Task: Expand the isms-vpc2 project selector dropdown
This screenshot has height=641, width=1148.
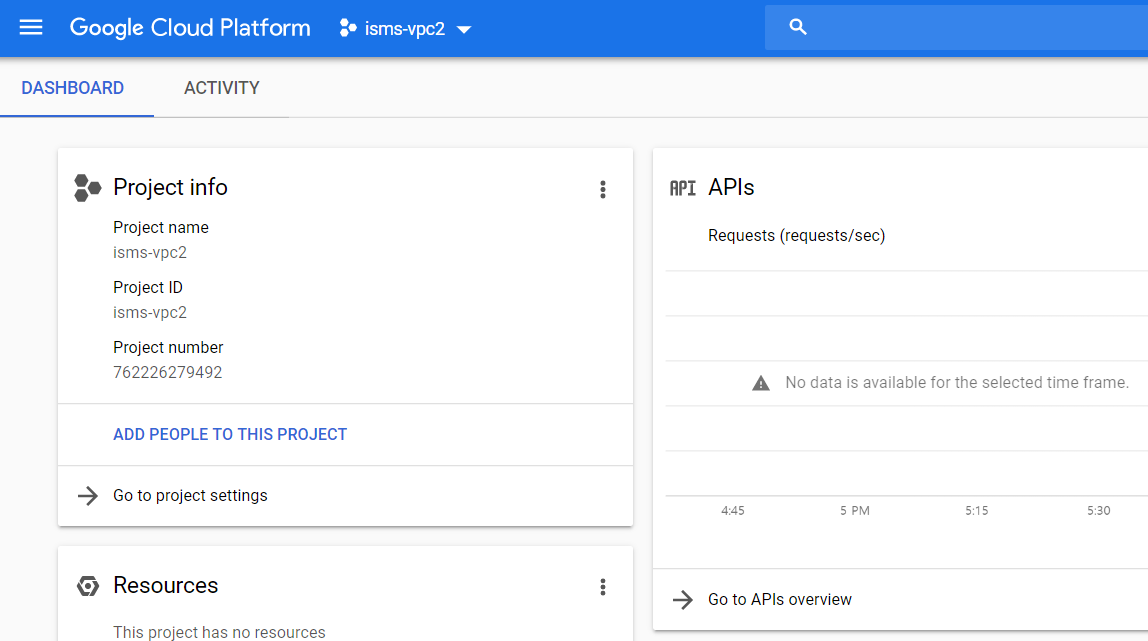Action: click(x=463, y=29)
